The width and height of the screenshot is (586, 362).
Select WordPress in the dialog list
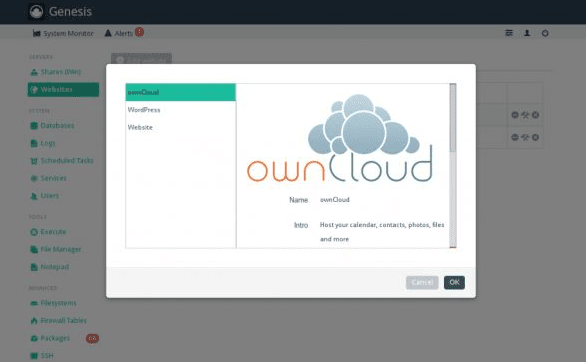(x=181, y=110)
